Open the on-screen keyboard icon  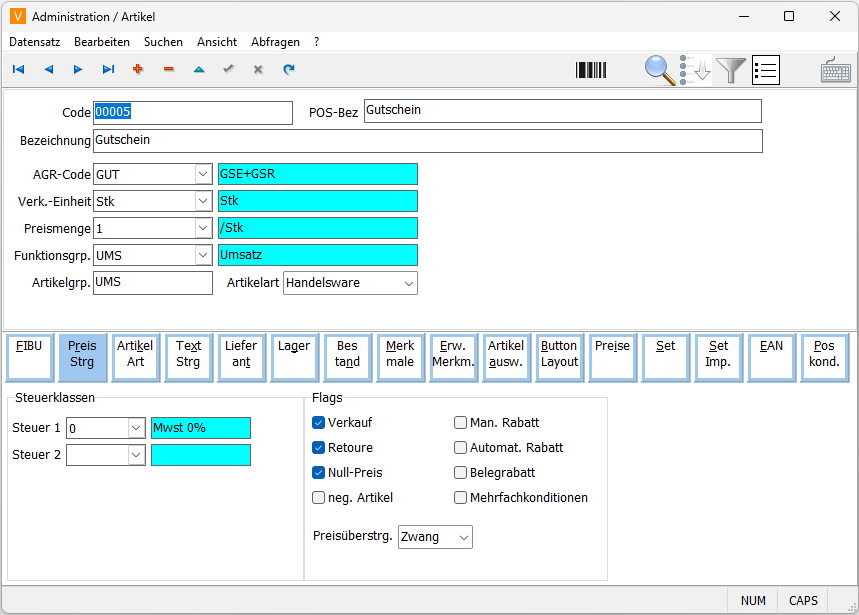836,70
